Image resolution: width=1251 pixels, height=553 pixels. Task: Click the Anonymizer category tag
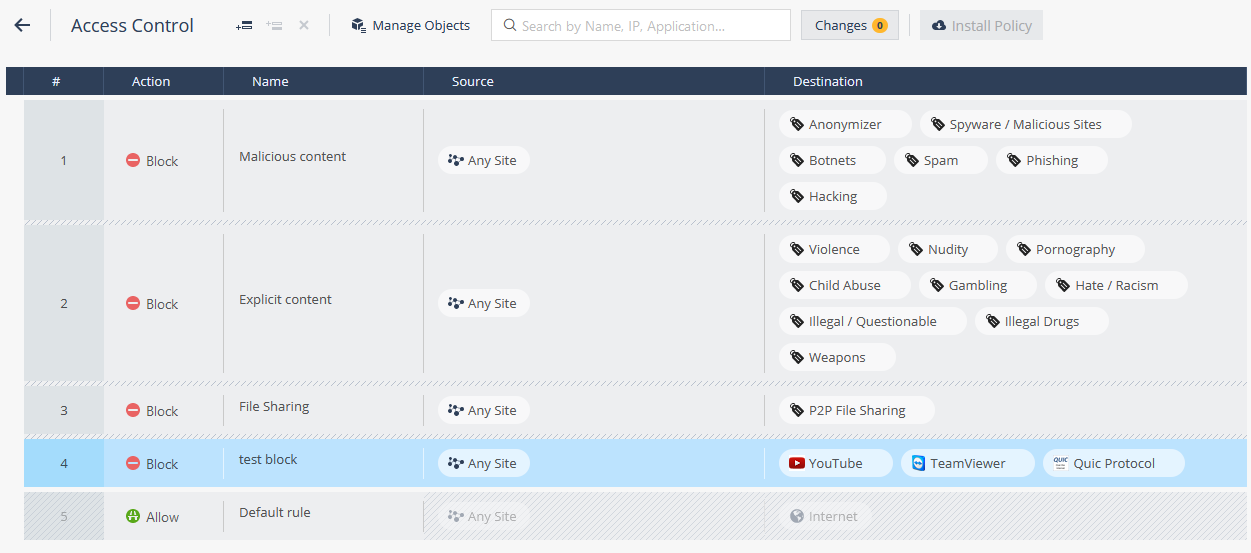[x=845, y=124]
